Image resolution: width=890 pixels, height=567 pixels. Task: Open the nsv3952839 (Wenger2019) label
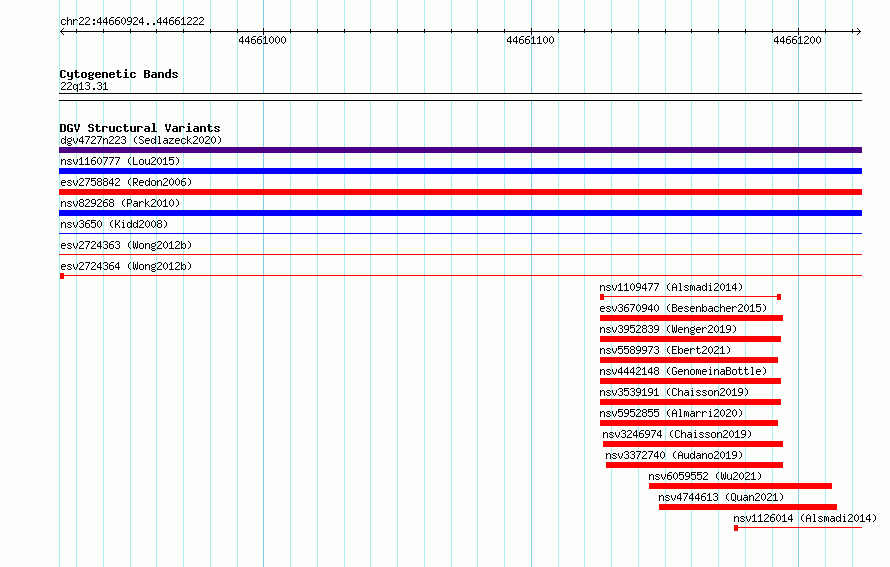(x=668, y=329)
